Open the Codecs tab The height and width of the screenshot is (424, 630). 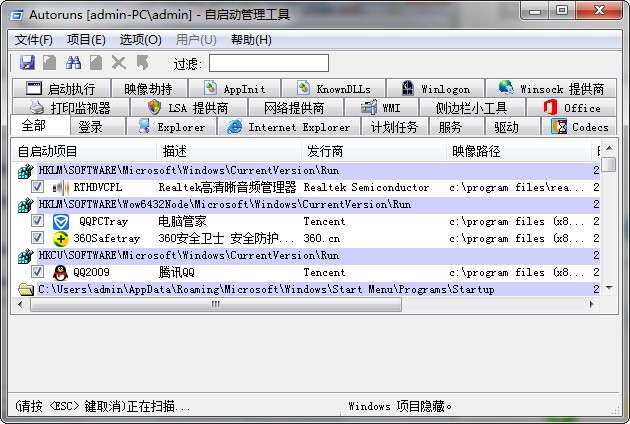tap(579, 127)
